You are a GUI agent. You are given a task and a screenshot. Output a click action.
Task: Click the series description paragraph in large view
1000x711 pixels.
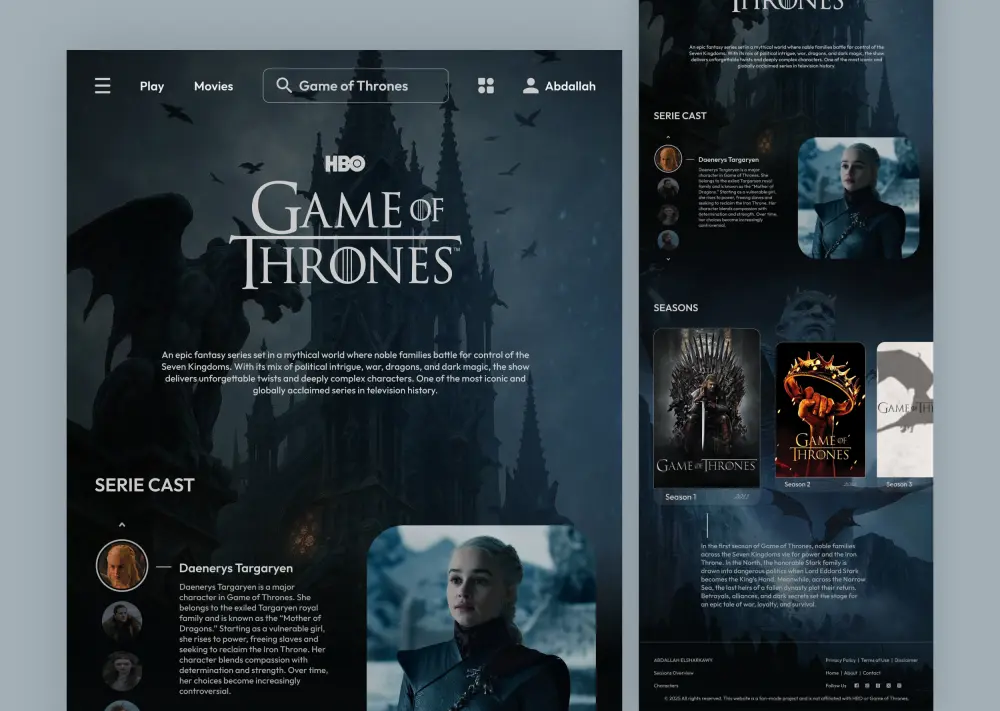click(x=345, y=372)
